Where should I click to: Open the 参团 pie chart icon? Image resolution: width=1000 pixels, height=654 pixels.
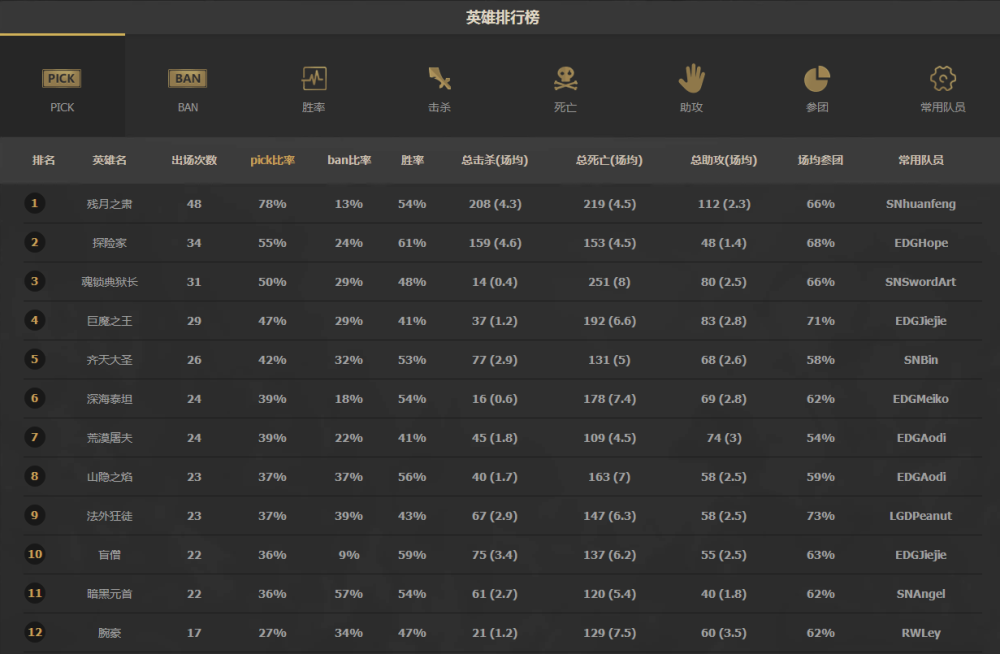[x=817, y=78]
